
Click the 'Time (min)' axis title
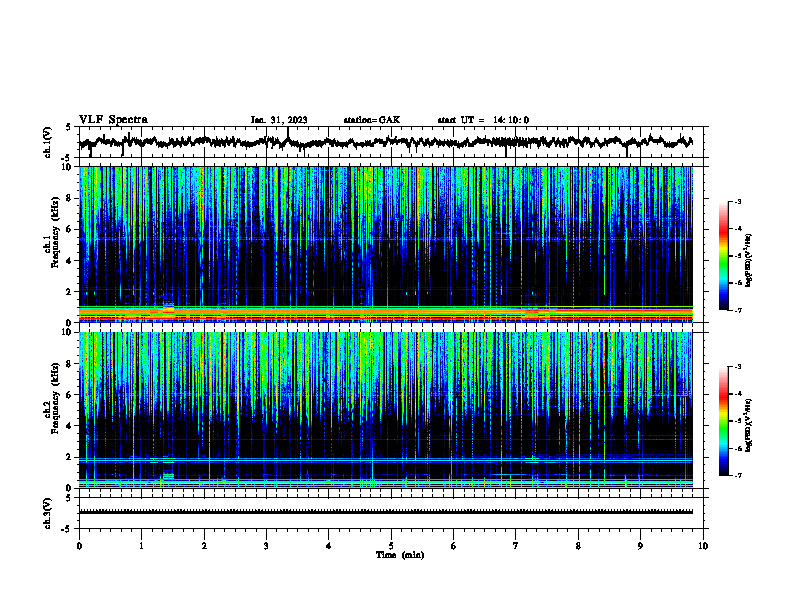(x=400, y=555)
